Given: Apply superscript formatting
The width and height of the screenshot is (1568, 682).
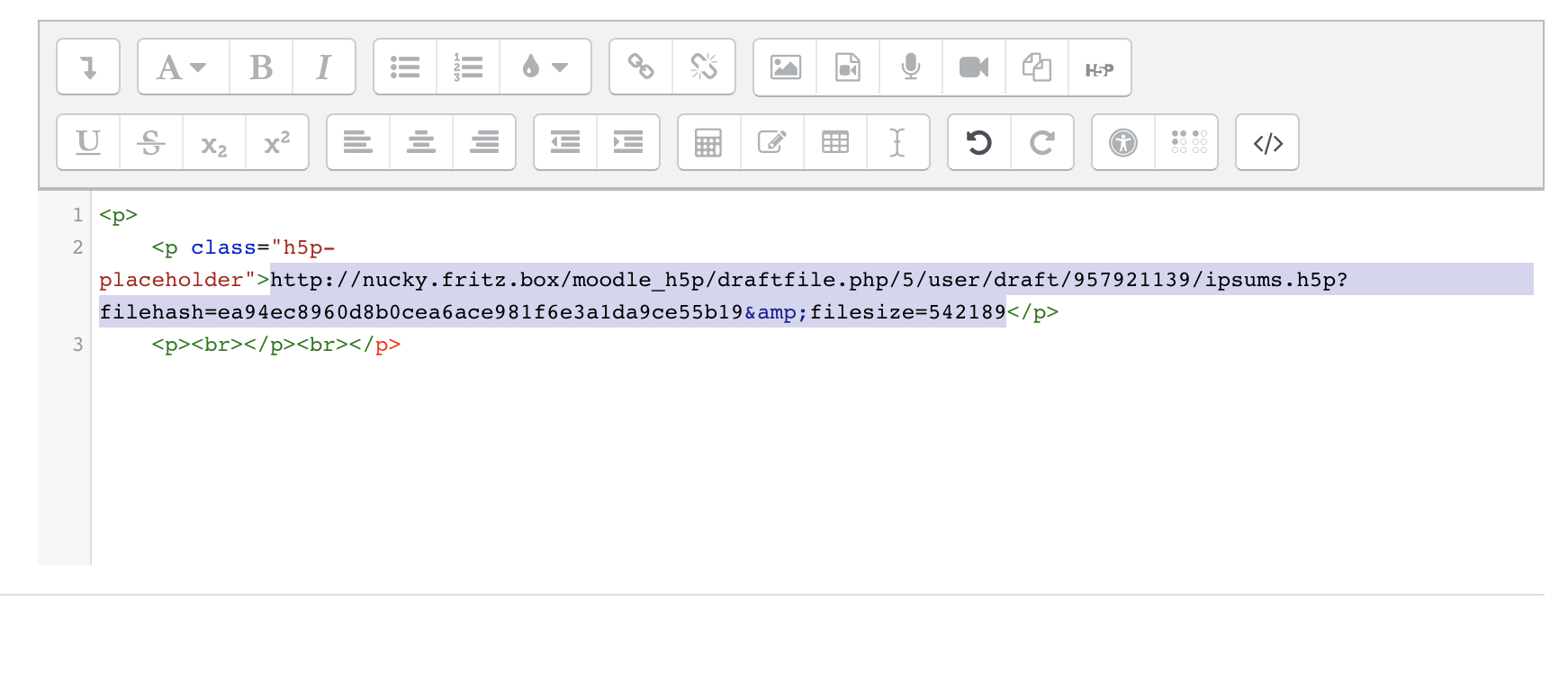Looking at the screenshot, I should [x=277, y=142].
